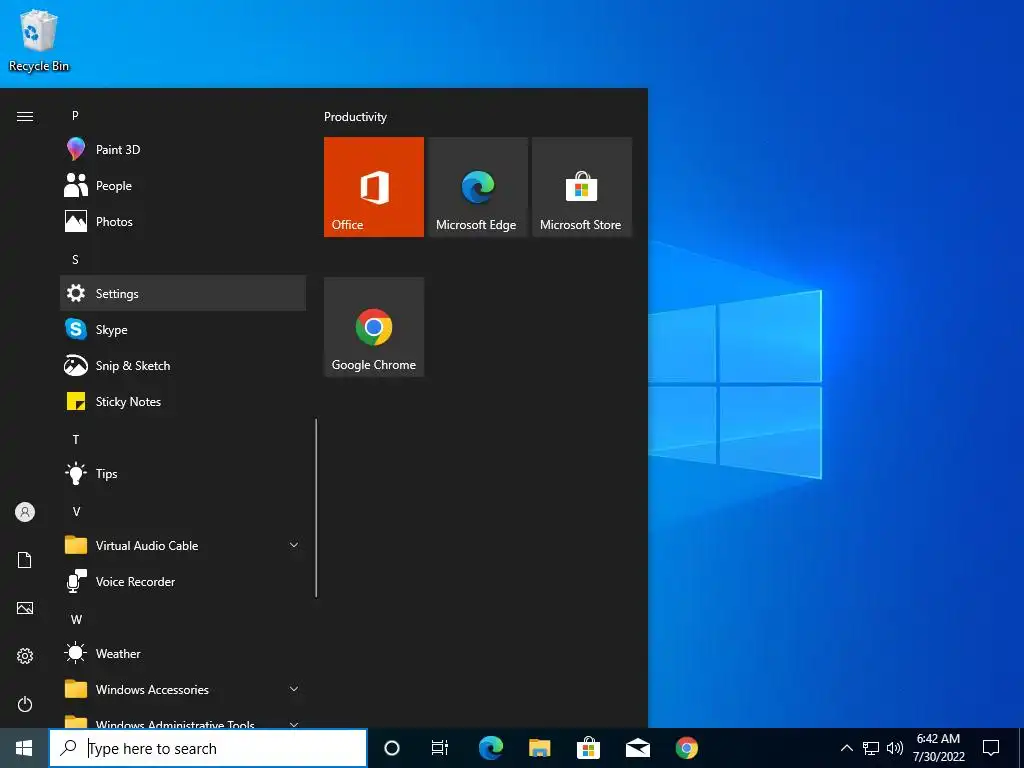The width and height of the screenshot is (1024, 768).
Task: Open the notification Action Center
Action: 991,748
